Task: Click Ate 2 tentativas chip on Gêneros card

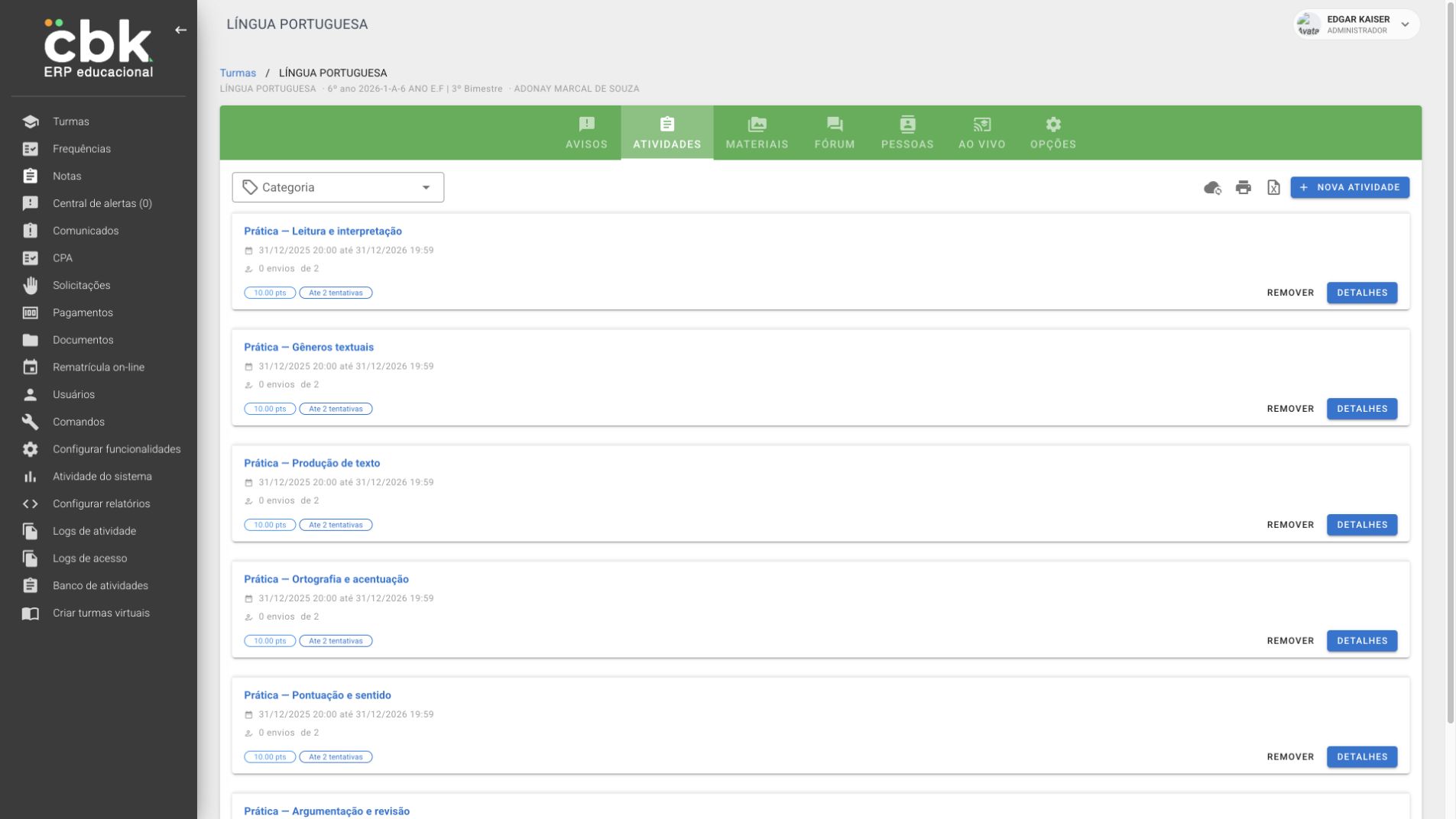Action: pyautogui.click(x=336, y=409)
